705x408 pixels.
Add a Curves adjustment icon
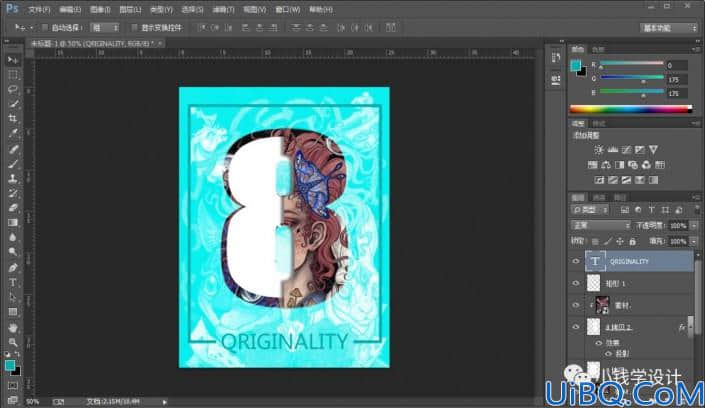click(x=626, y=150)
